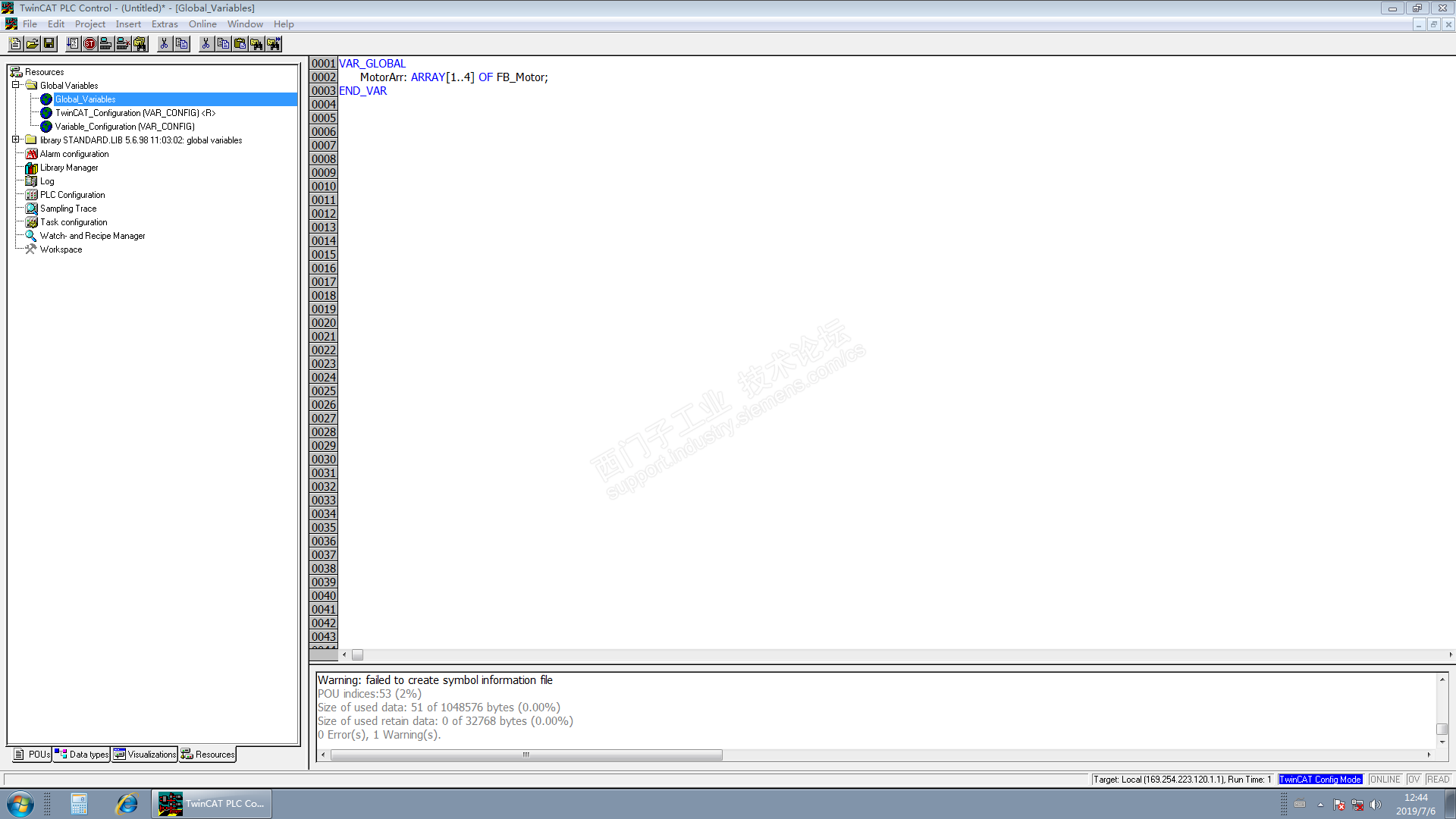The width and height of the screenshot is (1456, 819).
Task: Click the Login computer icon
Action: point(106,44)
